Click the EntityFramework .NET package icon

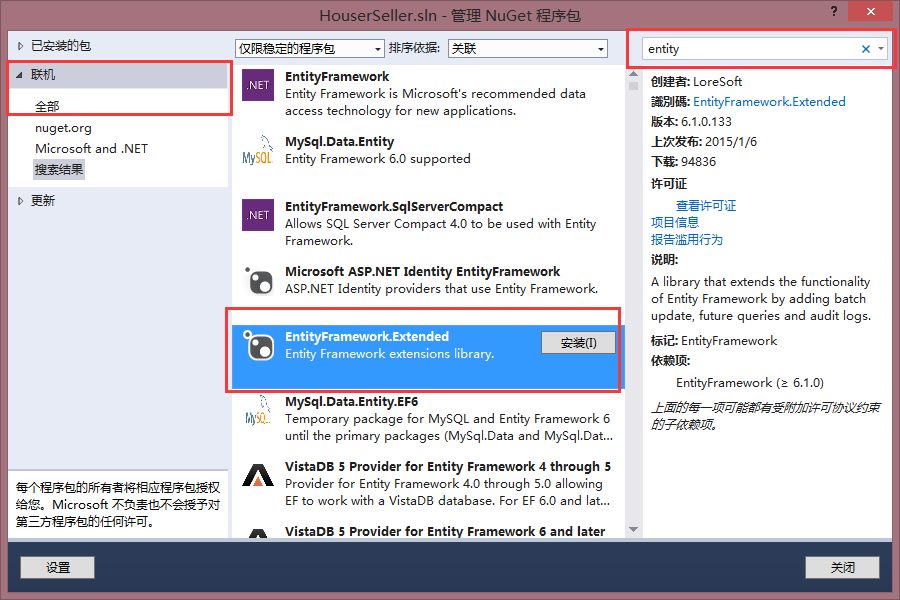[258, 85]
